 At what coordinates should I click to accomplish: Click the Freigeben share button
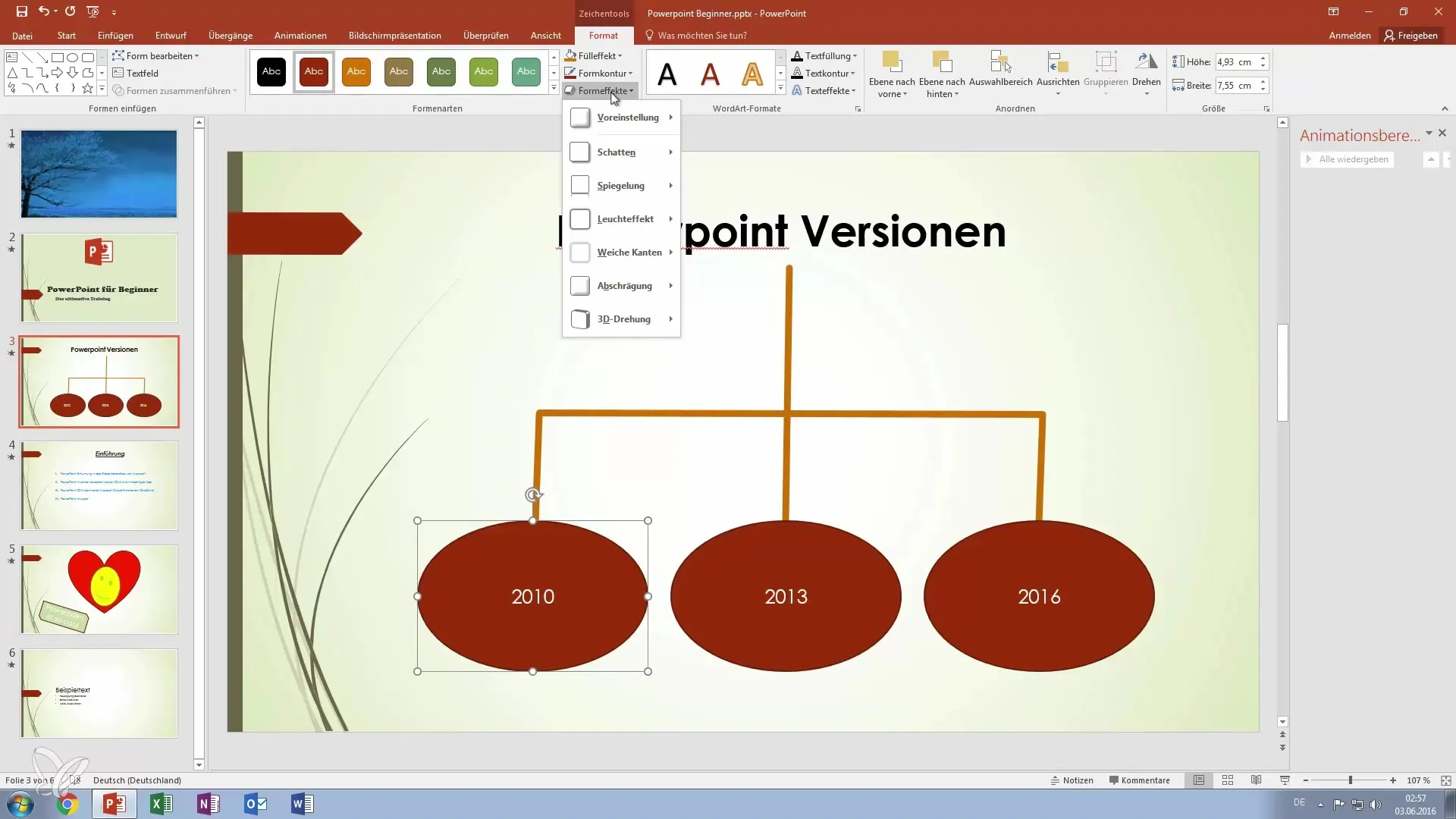(x=1410, y=36)
